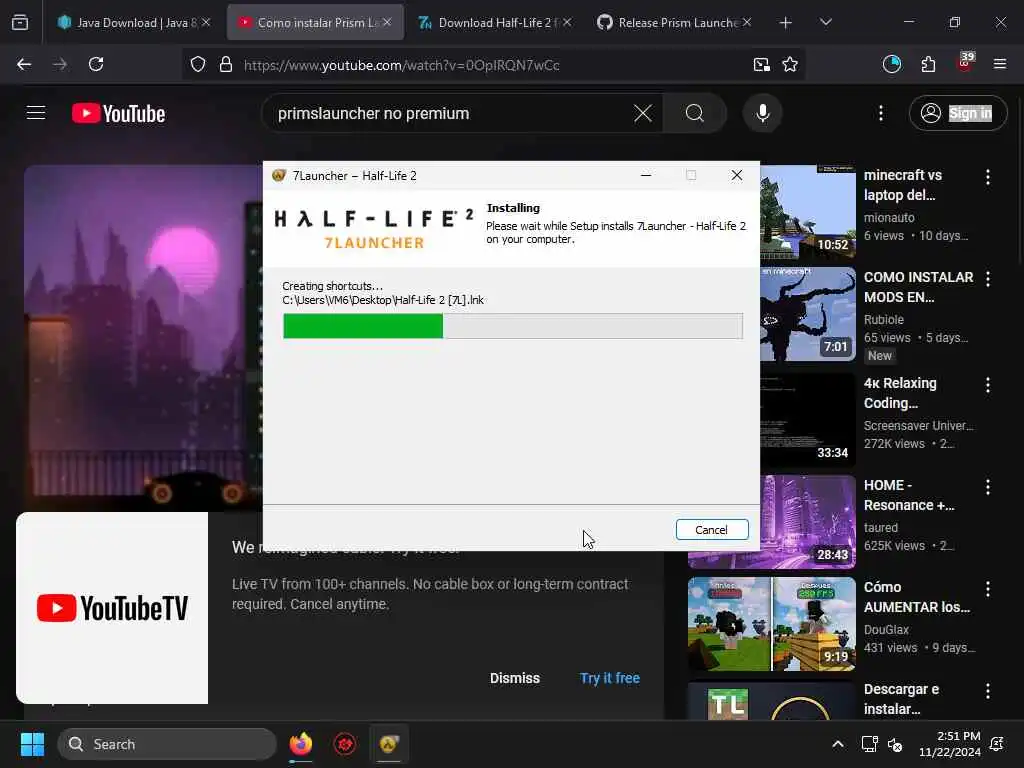
Task: Switch to the Release Prism Launcher tab
Action: 675,23
